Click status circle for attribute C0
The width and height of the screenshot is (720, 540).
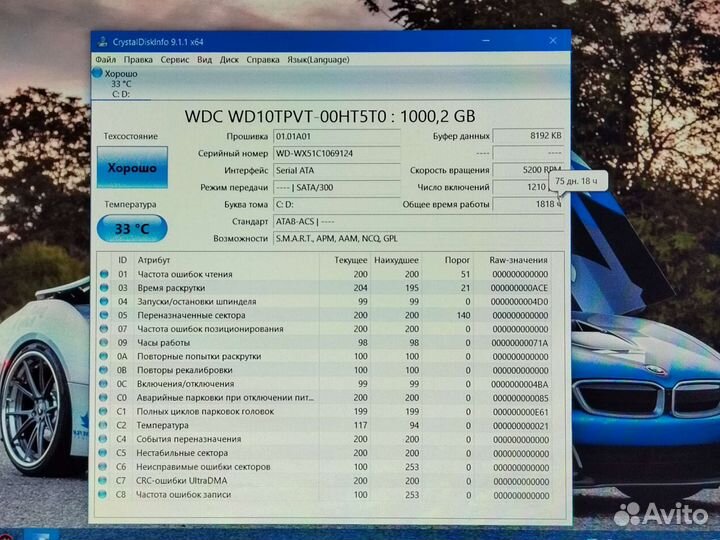coord(103,398)
